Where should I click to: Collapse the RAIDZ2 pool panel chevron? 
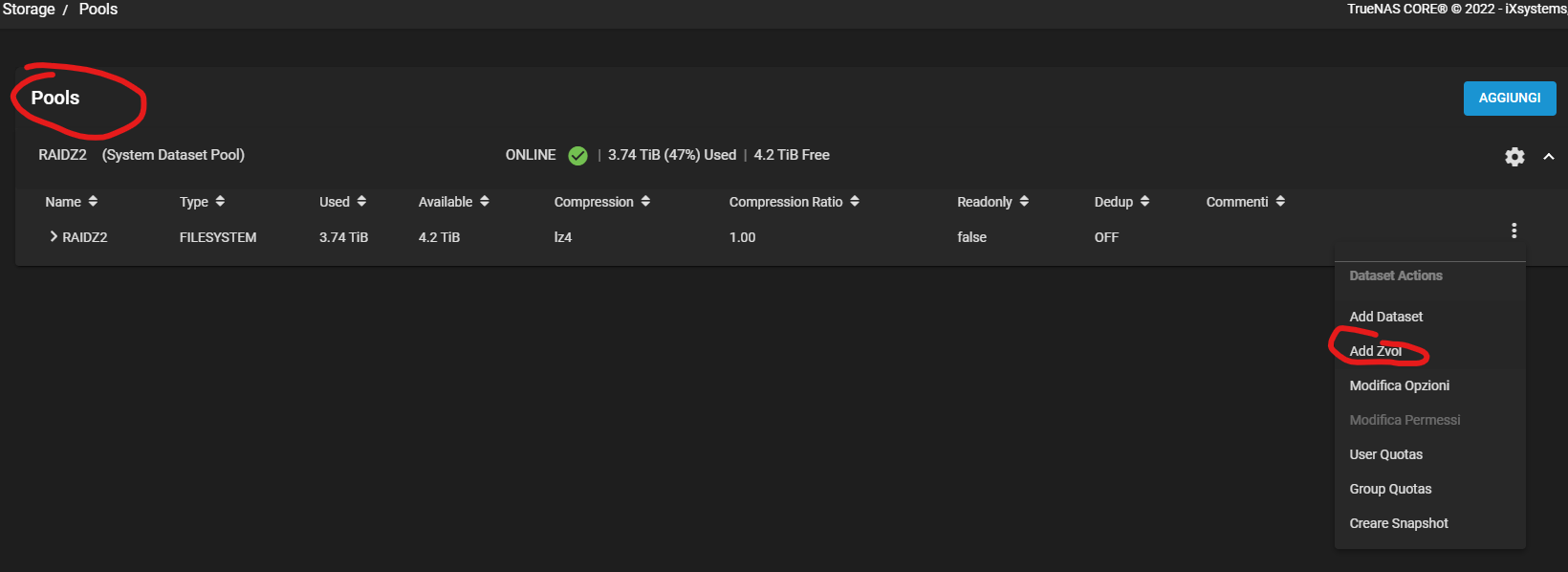pos(1549,157)
